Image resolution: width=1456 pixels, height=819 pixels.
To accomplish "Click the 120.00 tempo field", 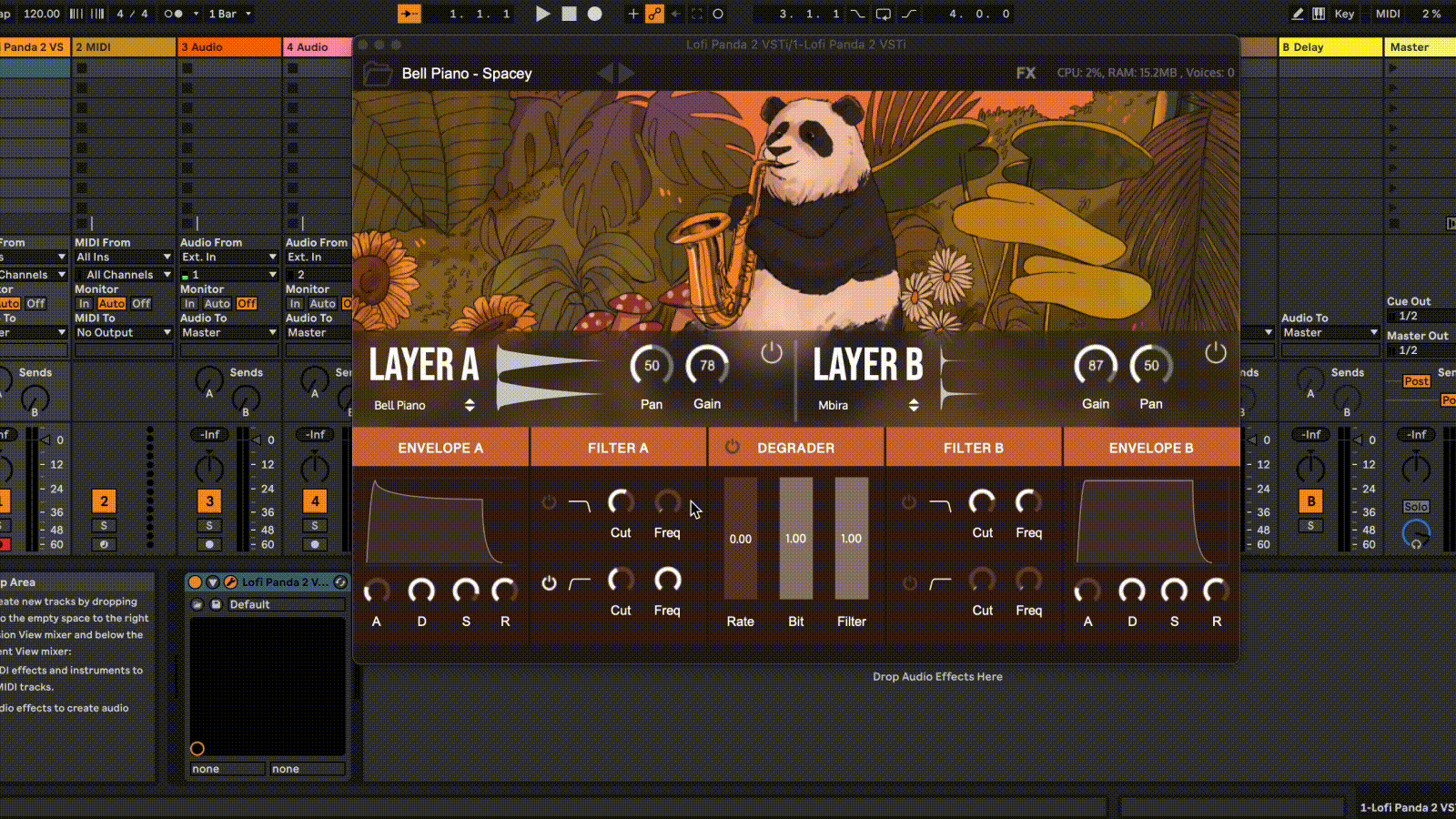I will (41, 14).
